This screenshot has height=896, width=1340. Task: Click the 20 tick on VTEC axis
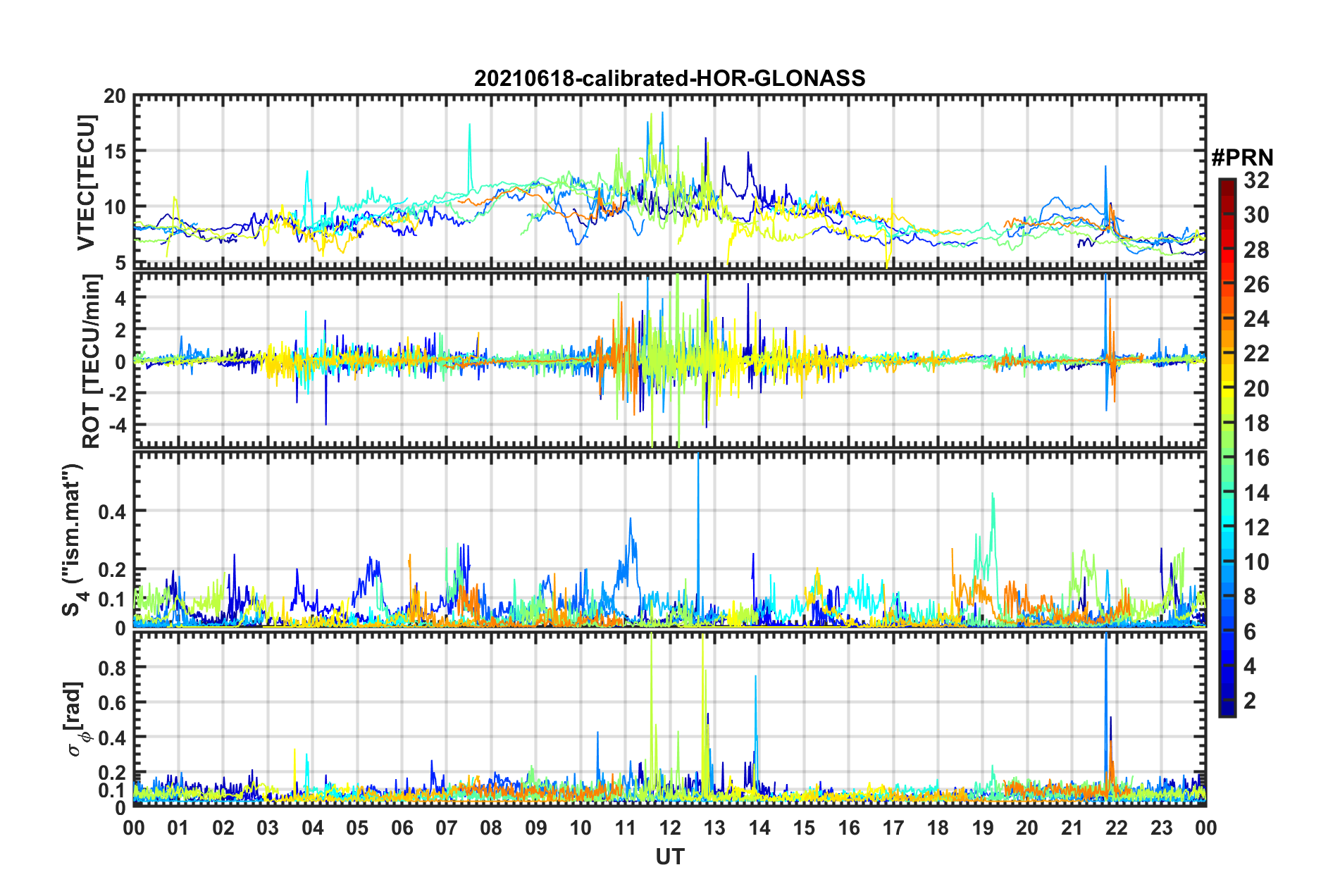[x=115, y=97]
